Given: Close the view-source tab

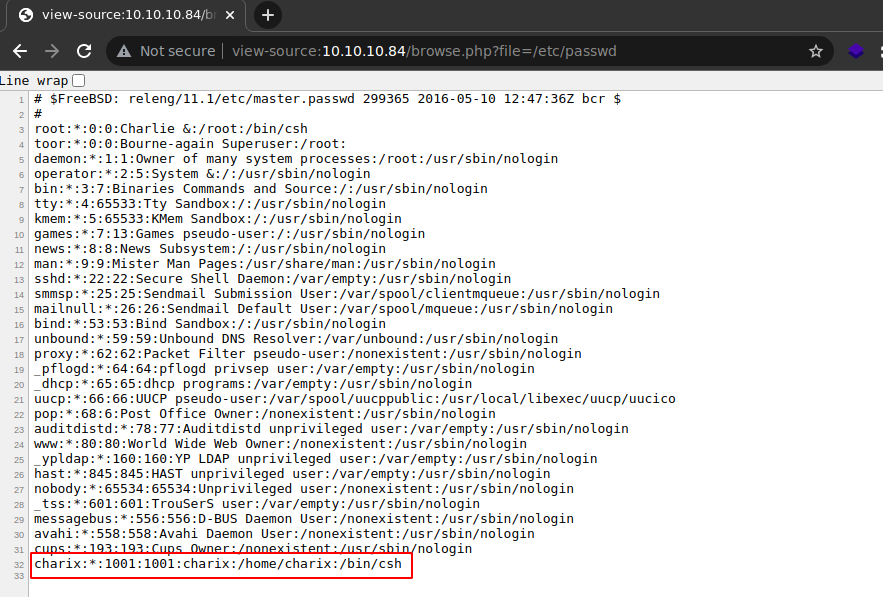Looking at the screenshot, I should 230,15.
